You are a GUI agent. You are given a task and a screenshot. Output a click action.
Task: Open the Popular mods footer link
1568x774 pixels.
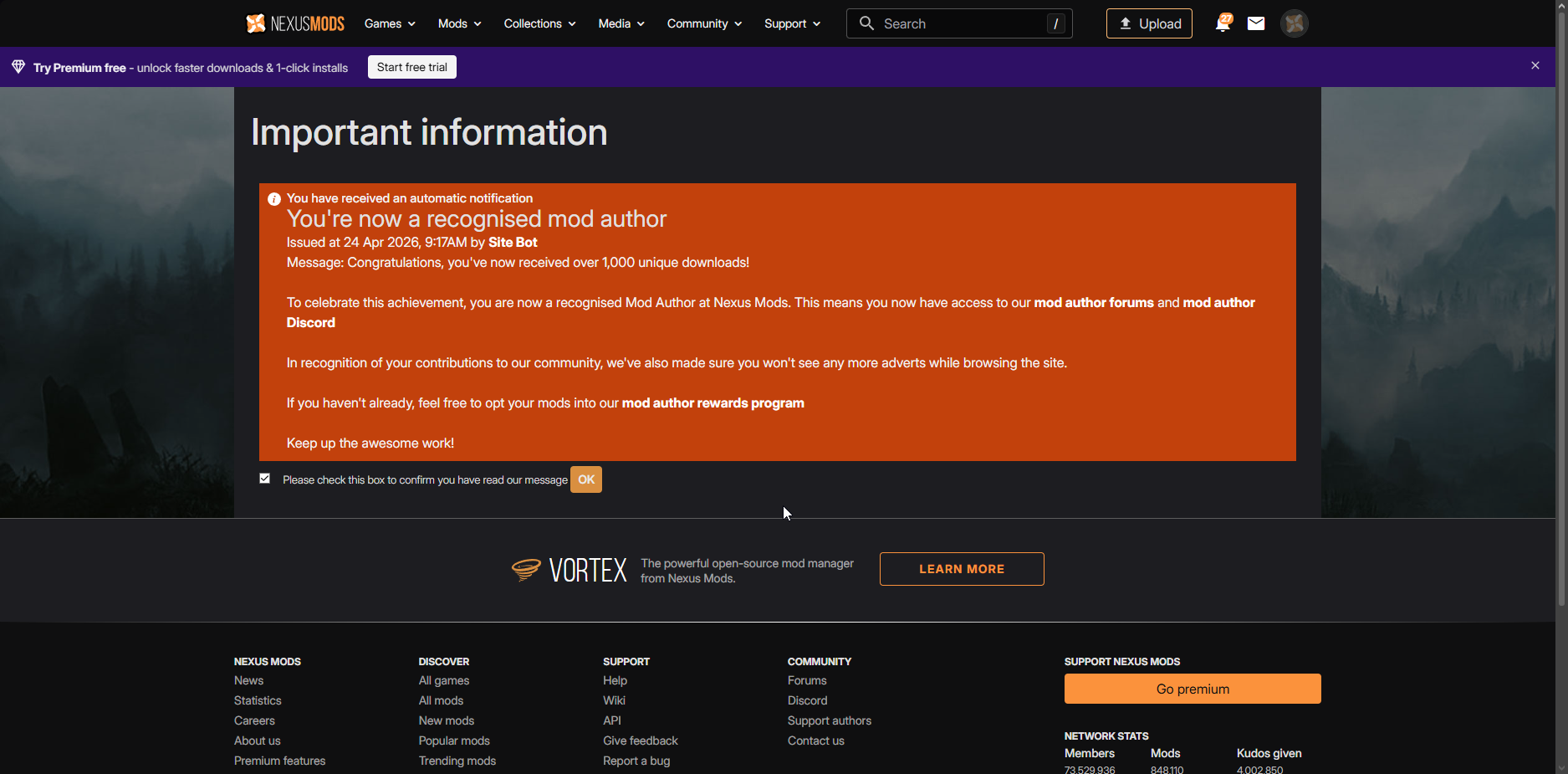pos(454,741)
